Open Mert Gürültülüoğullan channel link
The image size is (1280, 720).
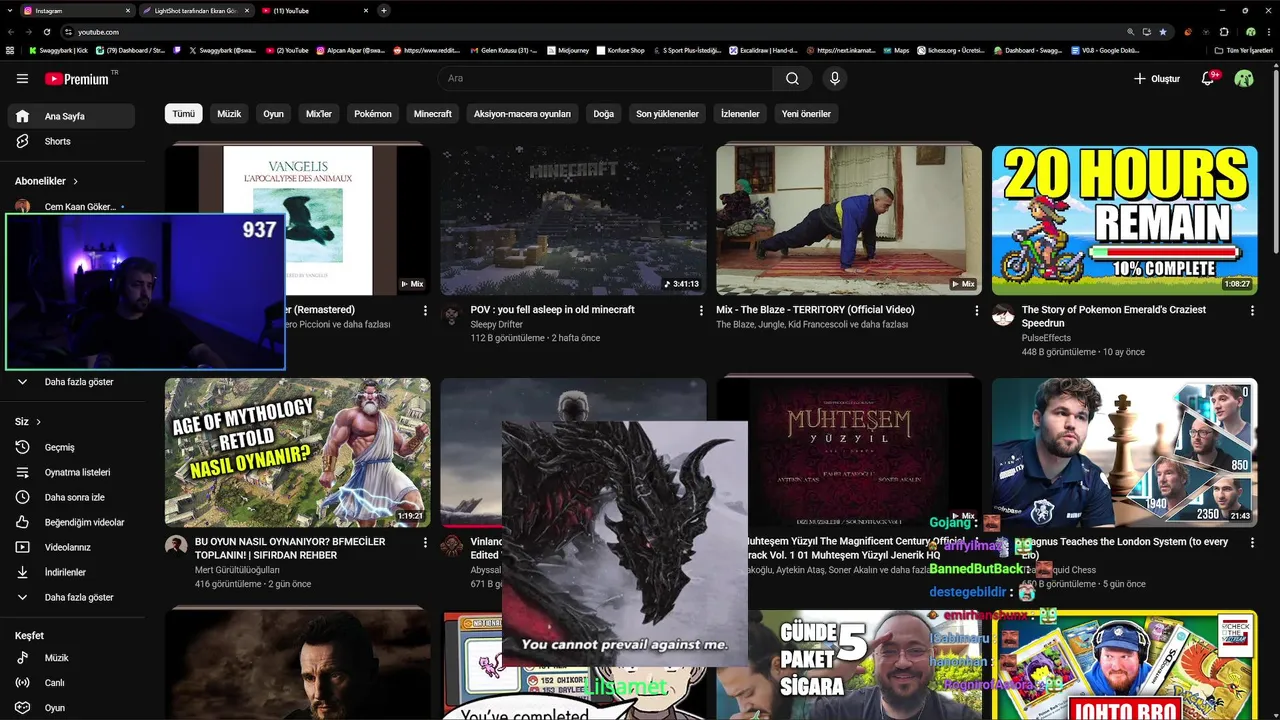[x=237, y=570]
